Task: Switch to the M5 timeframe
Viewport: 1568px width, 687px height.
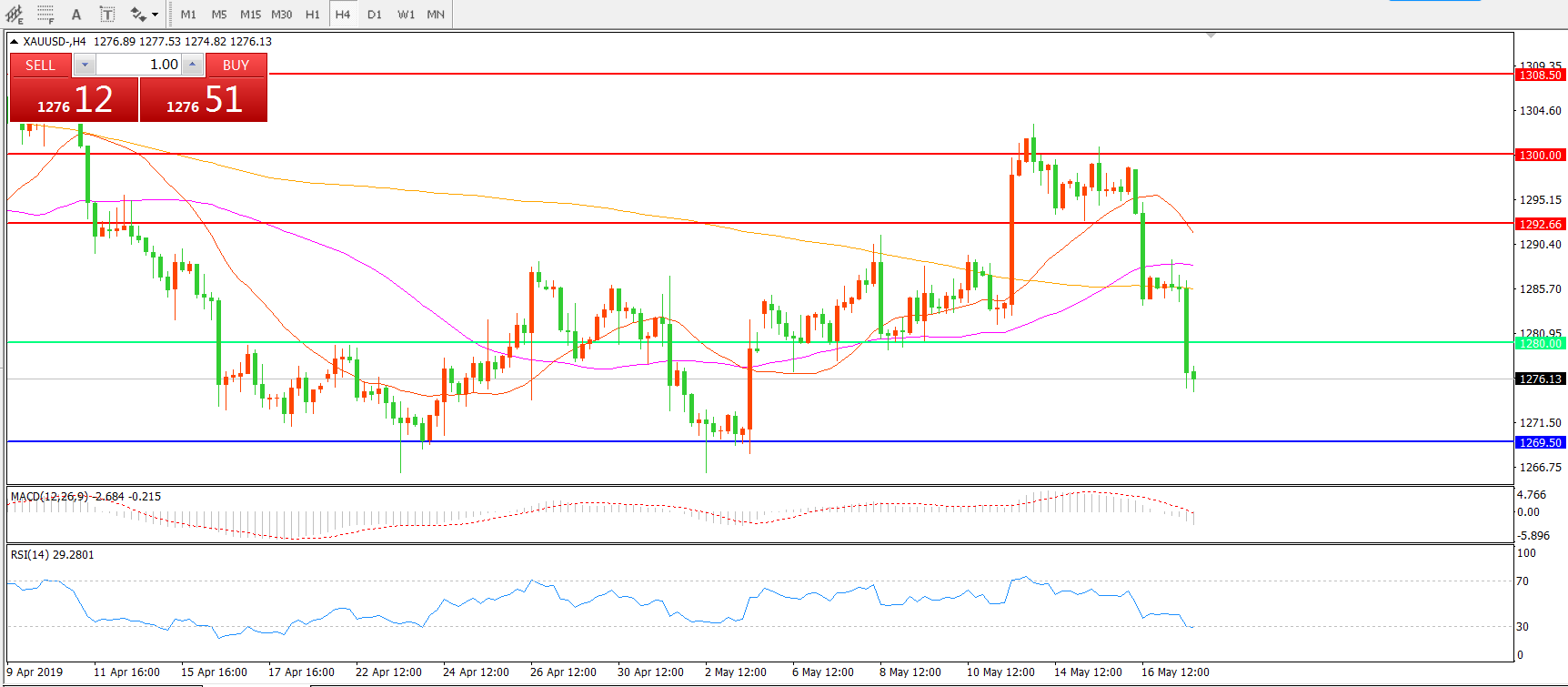Action: [x=219, y=14]
